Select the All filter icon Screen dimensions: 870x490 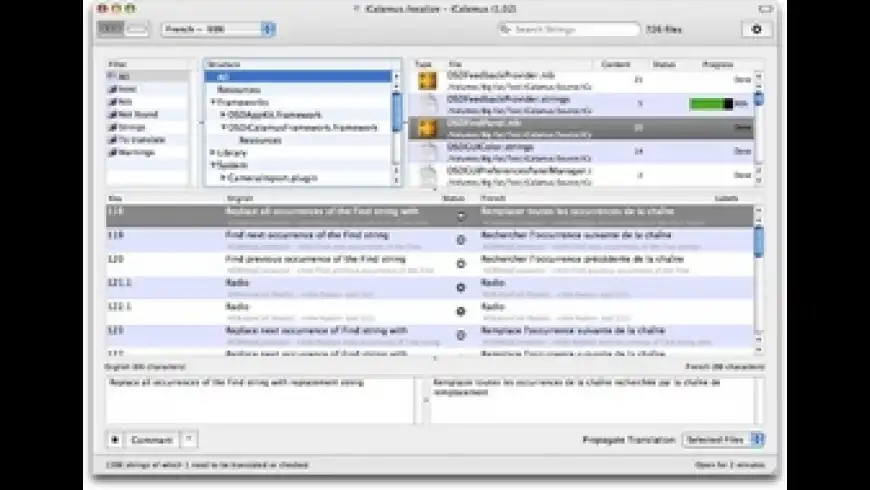coord(112,76)
